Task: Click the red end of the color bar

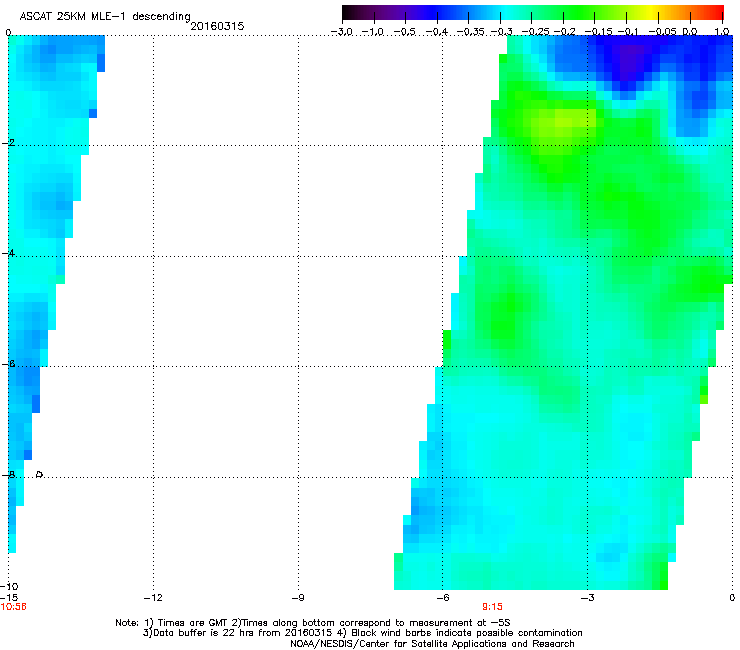Action: click(715, 12)
